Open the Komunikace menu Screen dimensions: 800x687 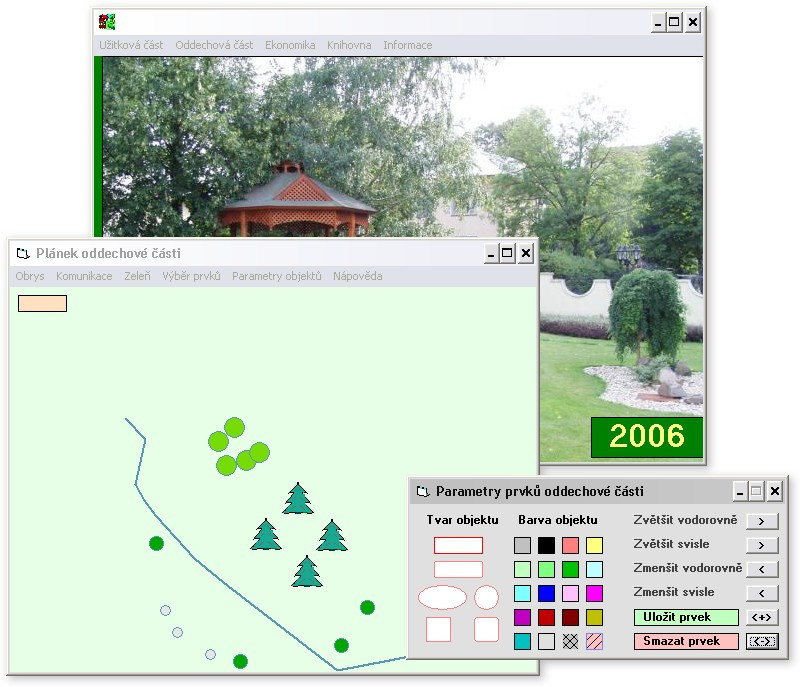point(84,276)
